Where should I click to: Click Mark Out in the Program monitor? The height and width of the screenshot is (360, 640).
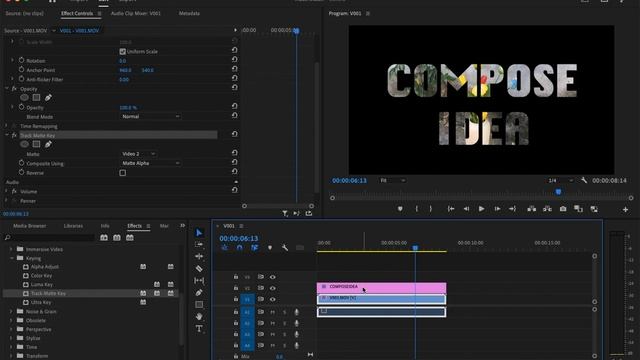coord(431,209)
